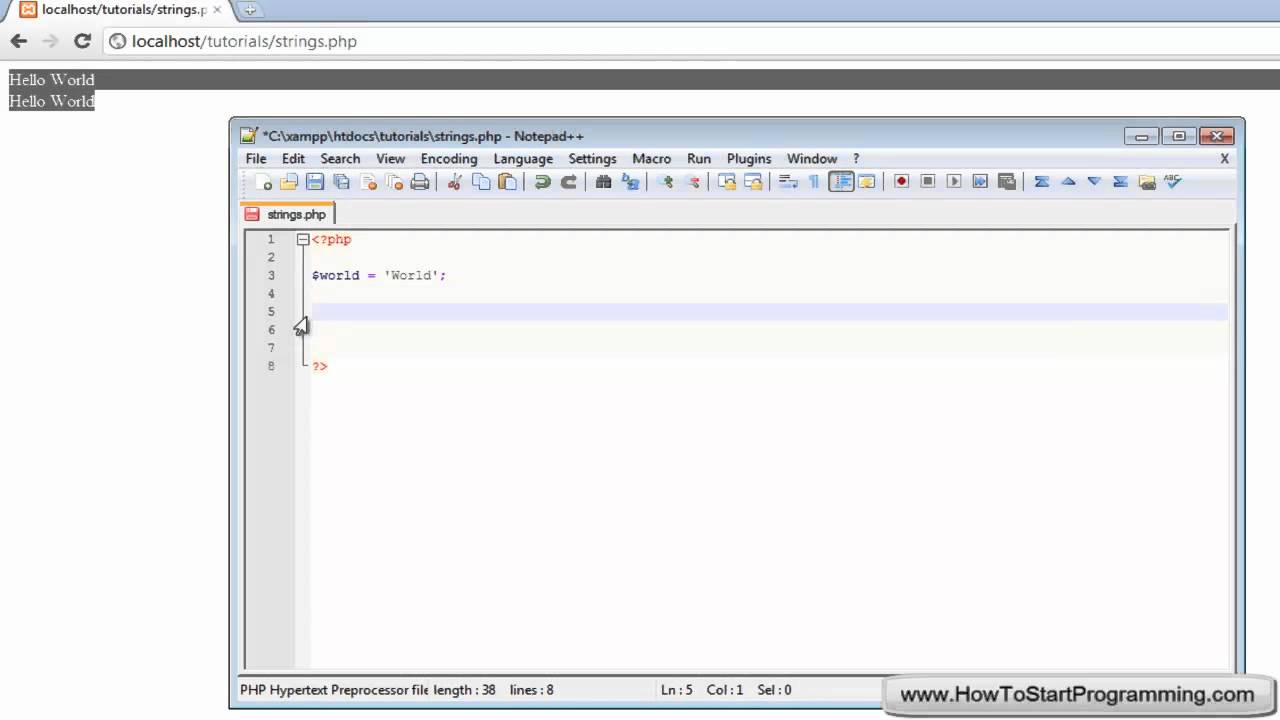Screen dimensions: 1280x720
Task: Jump to first difference blue icon
Action: [x=1041, y=182]
